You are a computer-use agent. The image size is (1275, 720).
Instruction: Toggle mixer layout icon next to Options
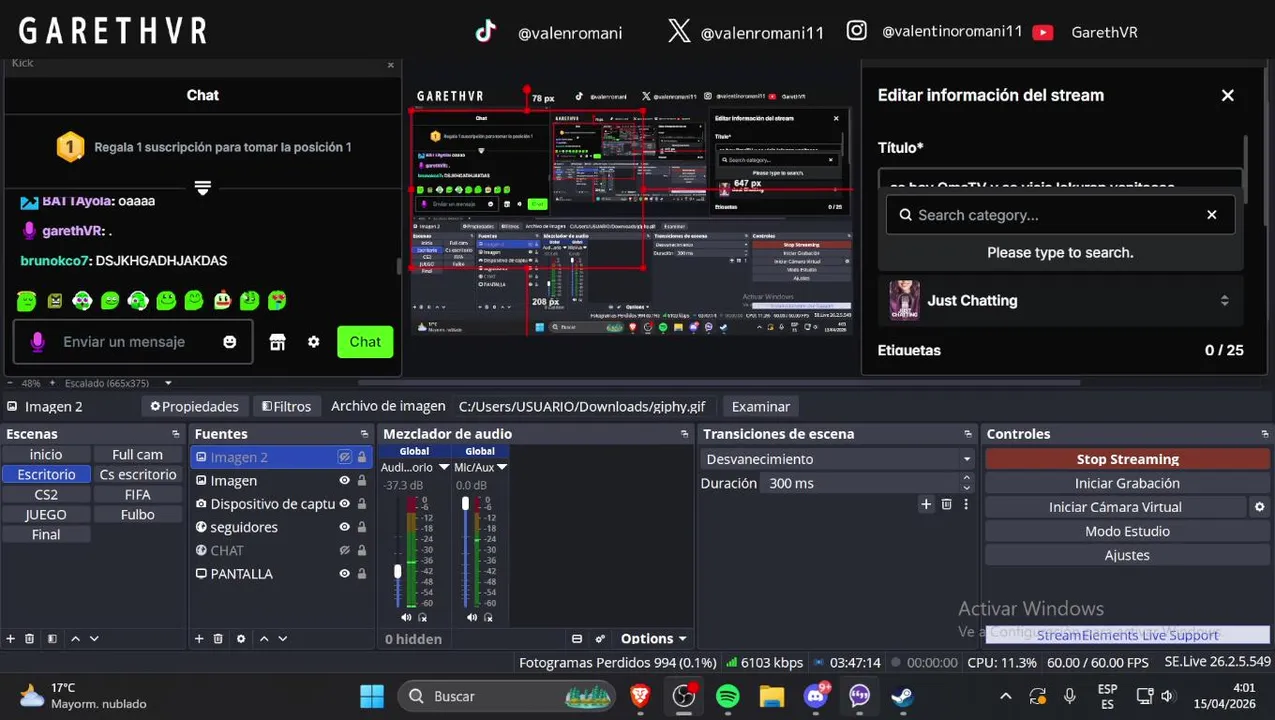[x=577, y=638]
